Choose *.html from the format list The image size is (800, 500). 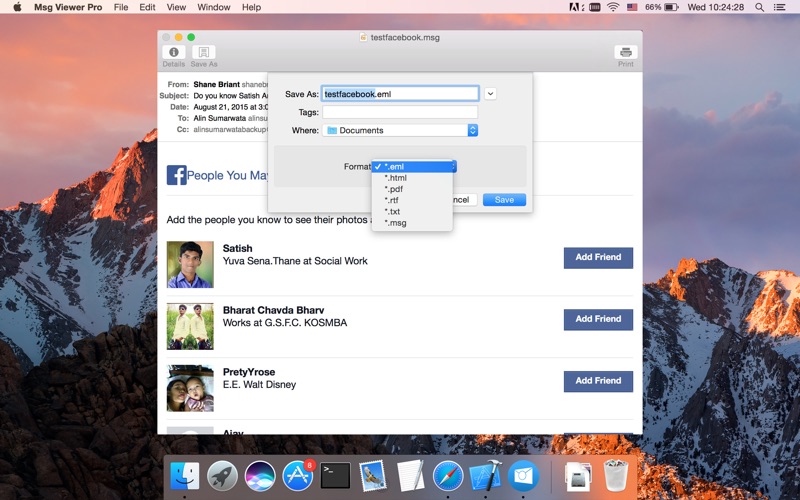point(396,178)
